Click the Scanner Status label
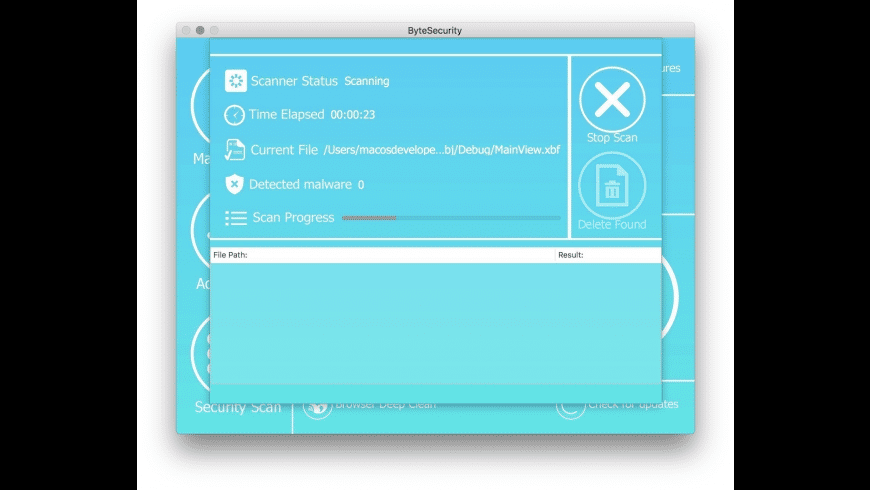 tap(294, 81)
